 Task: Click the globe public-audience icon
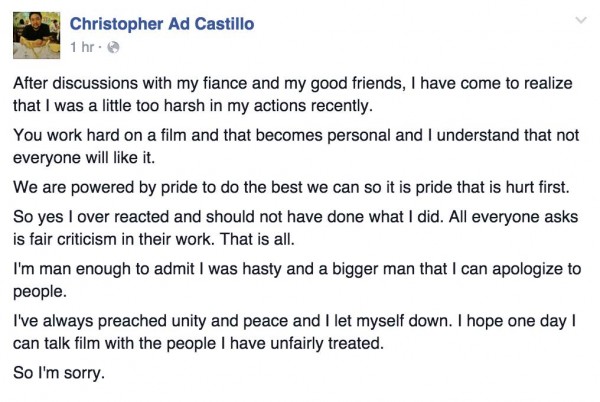(113, 47)
